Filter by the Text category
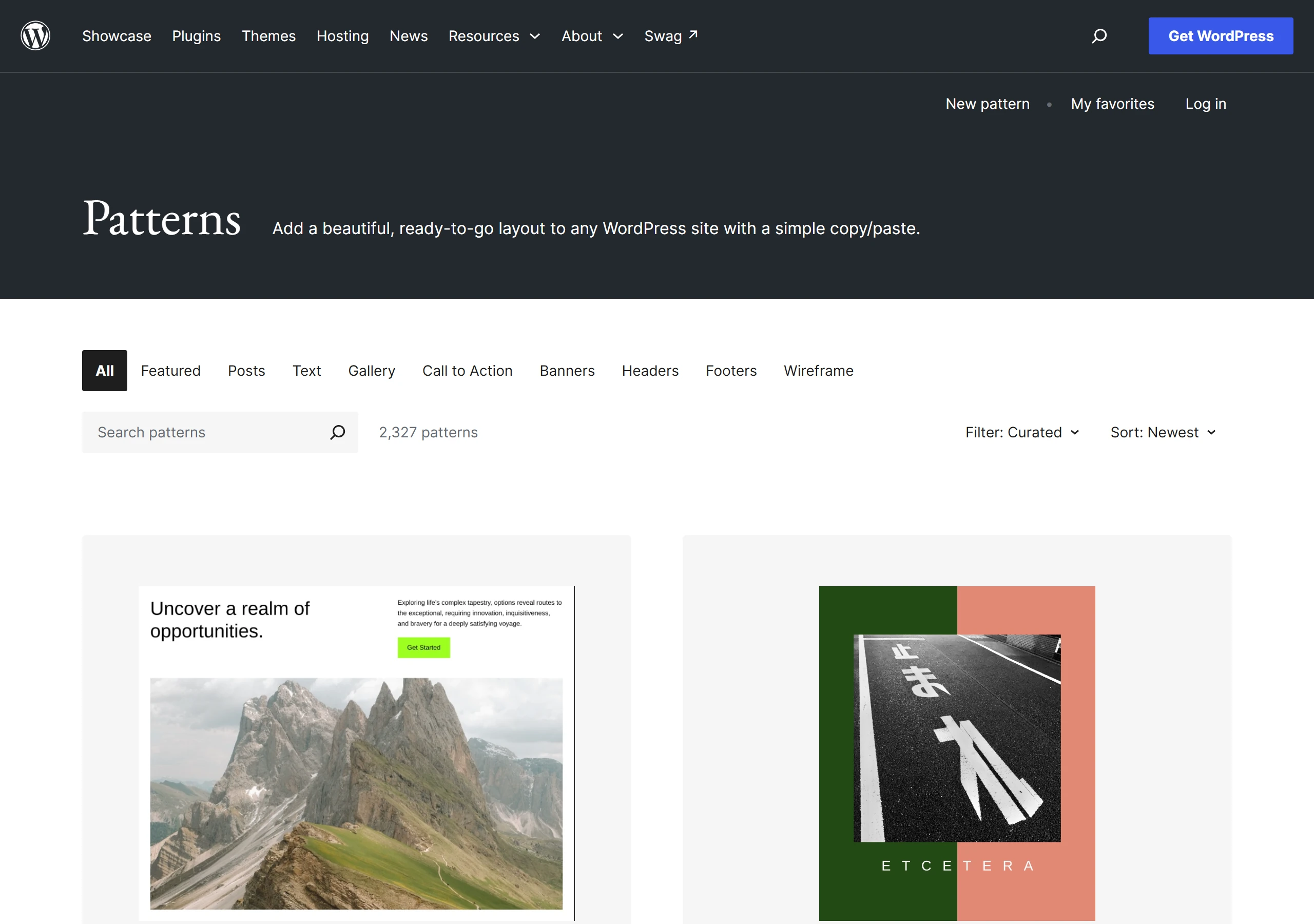This screenshot has height=924, width=1314. pyautogui.click(x=307, y=371)
